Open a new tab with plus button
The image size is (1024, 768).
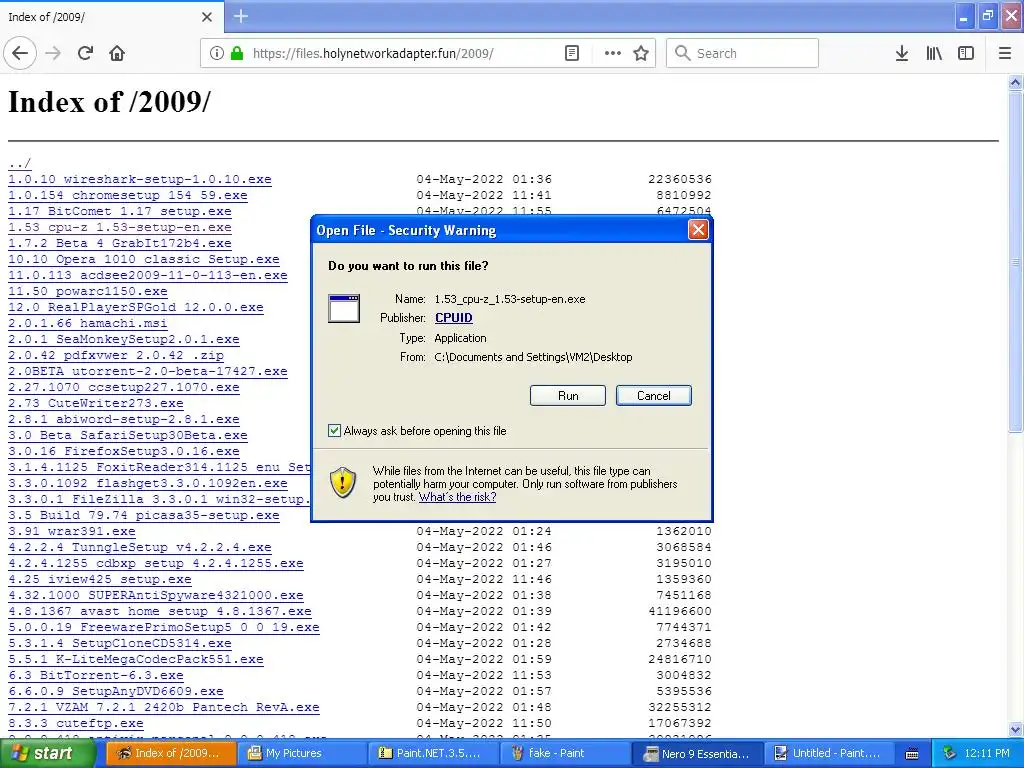[240, 16]
